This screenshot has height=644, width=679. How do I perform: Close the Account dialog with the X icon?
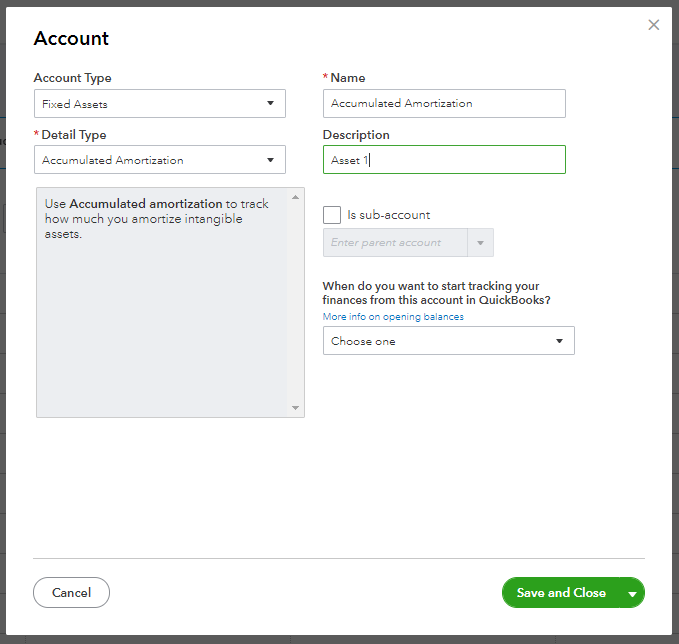654,25
